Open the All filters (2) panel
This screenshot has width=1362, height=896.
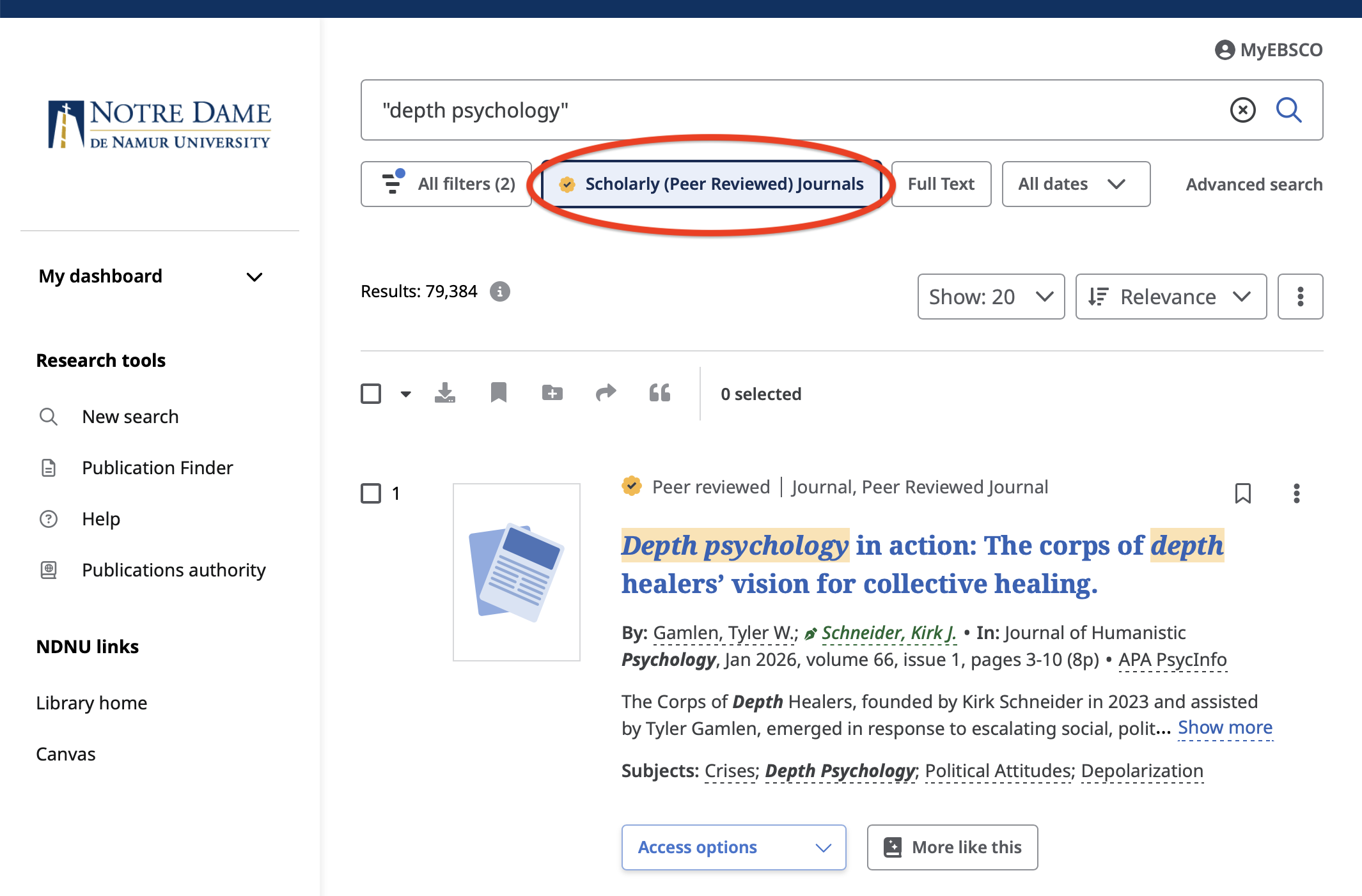tap(446, 184)
